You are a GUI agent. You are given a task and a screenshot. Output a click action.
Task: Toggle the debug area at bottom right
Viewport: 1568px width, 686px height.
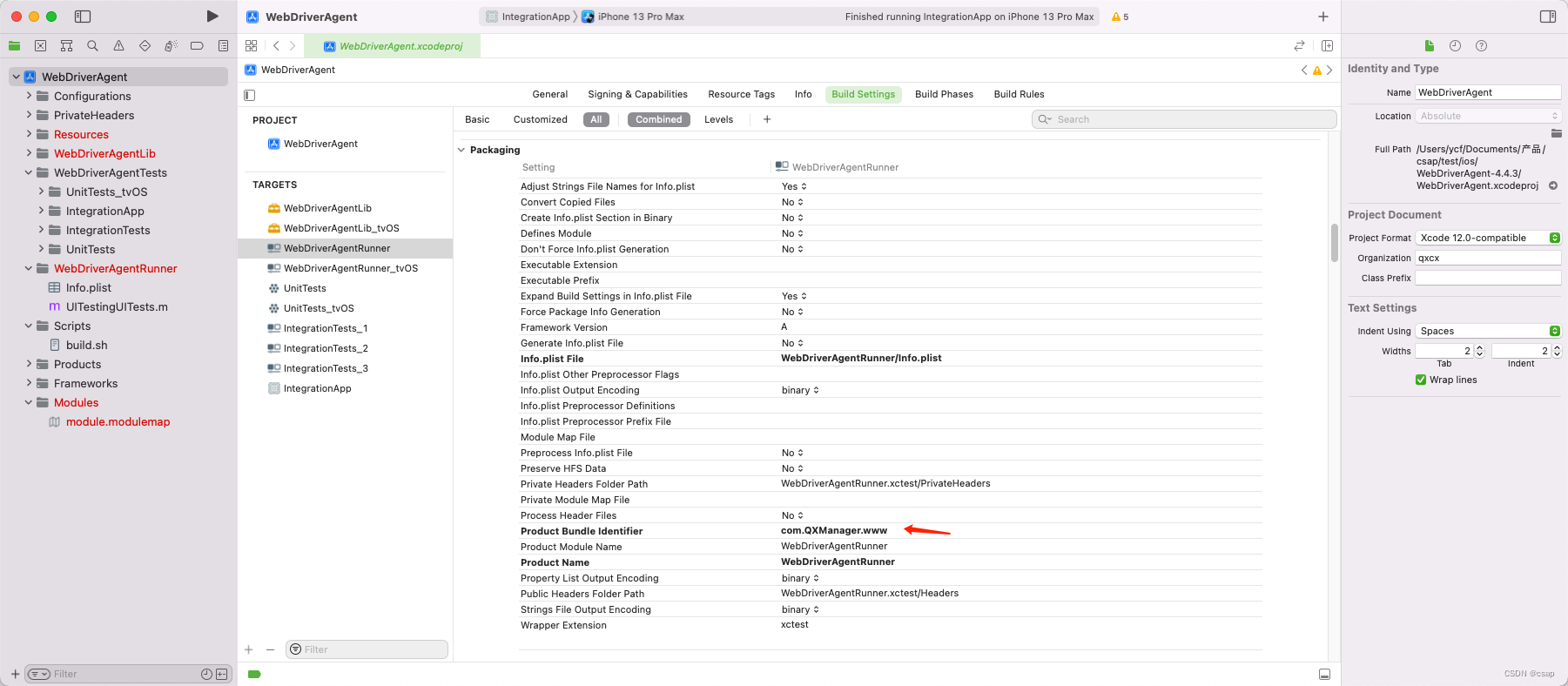1324,674
